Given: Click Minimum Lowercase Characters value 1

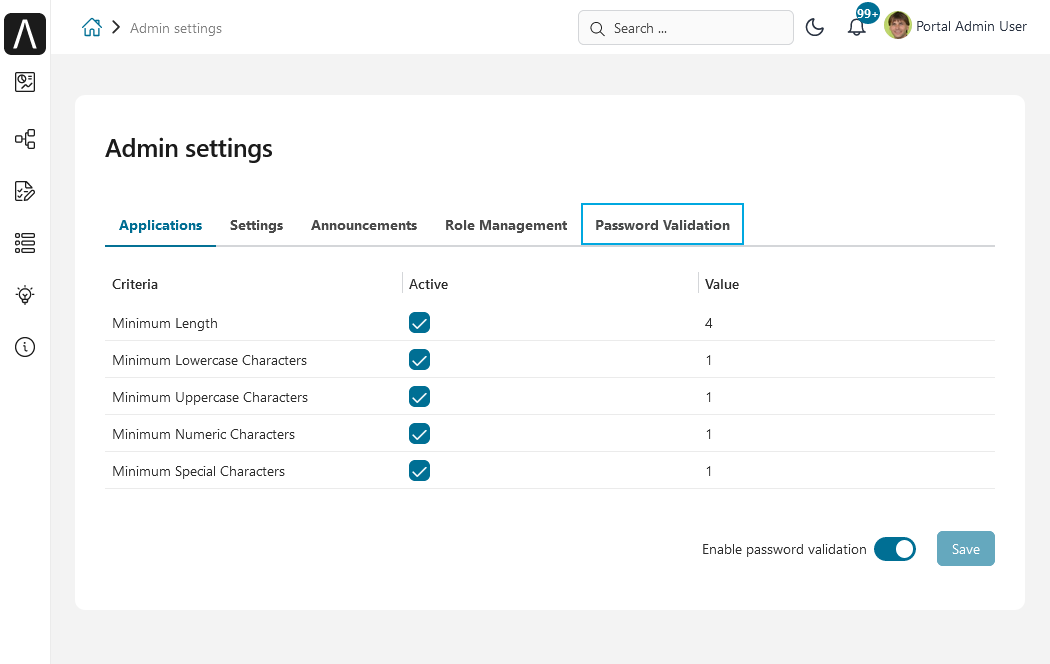Looking at the screenshot, I should 708,360.
